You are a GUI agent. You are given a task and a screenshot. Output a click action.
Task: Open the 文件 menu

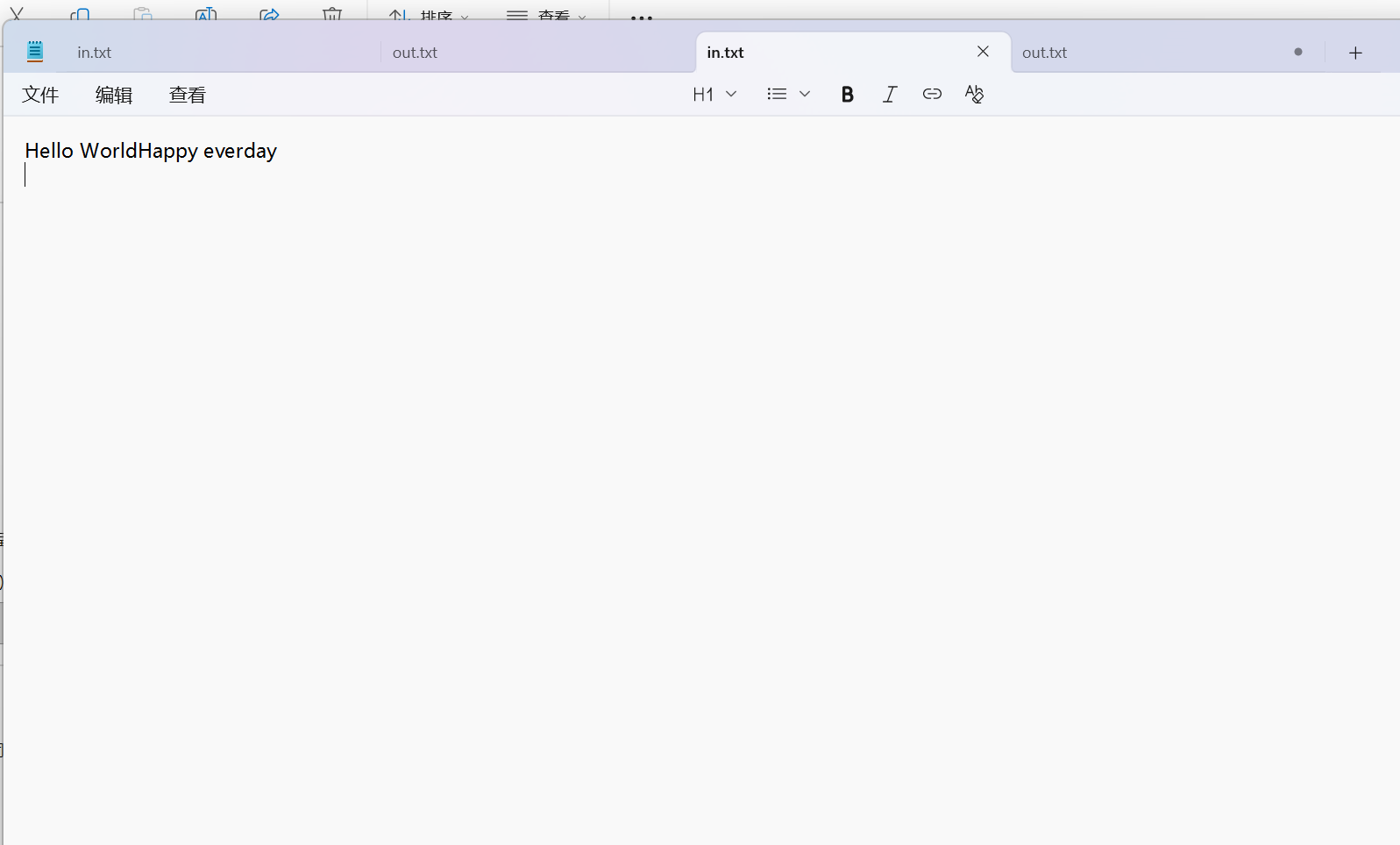[x=40, y=95]
